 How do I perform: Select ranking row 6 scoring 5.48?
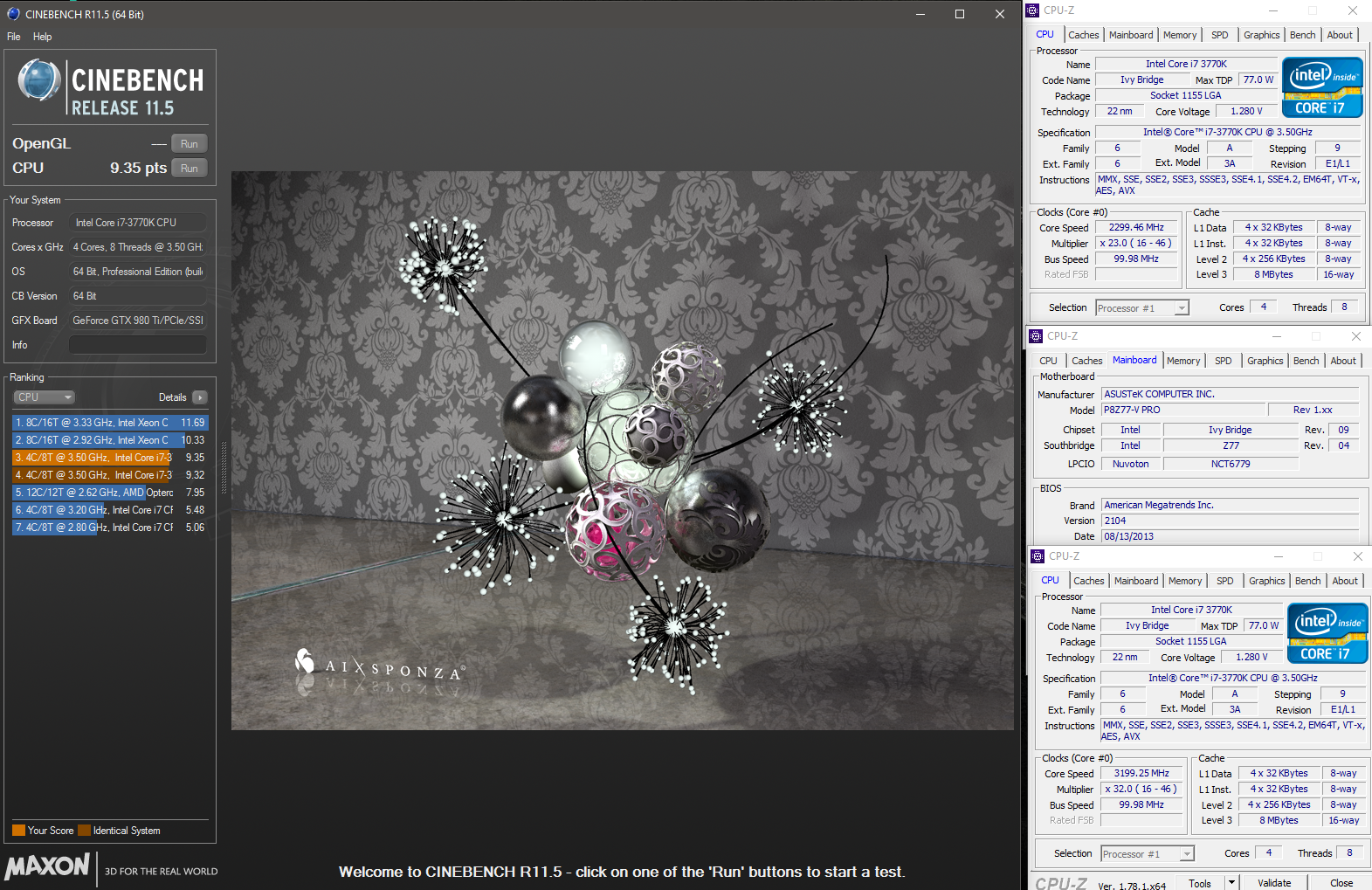coord(110,510)
